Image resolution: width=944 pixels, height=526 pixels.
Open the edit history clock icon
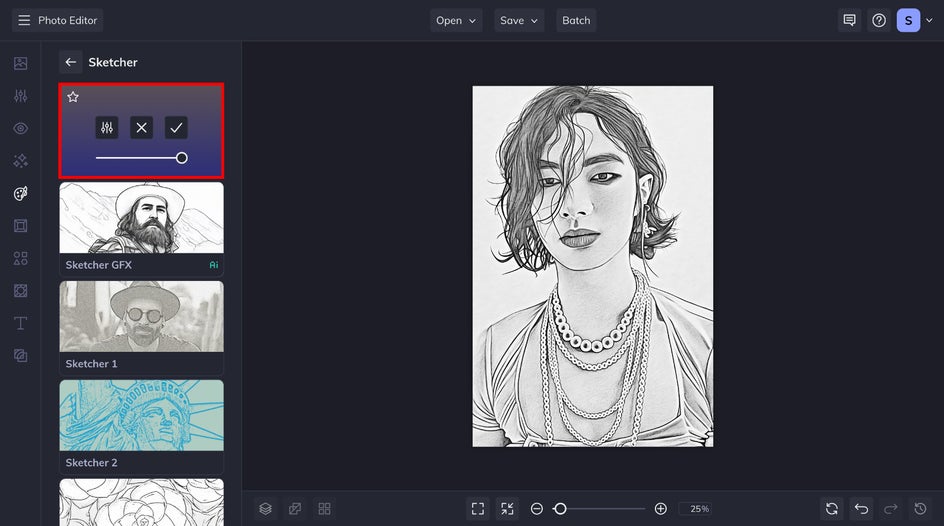[x=921, y=509]
